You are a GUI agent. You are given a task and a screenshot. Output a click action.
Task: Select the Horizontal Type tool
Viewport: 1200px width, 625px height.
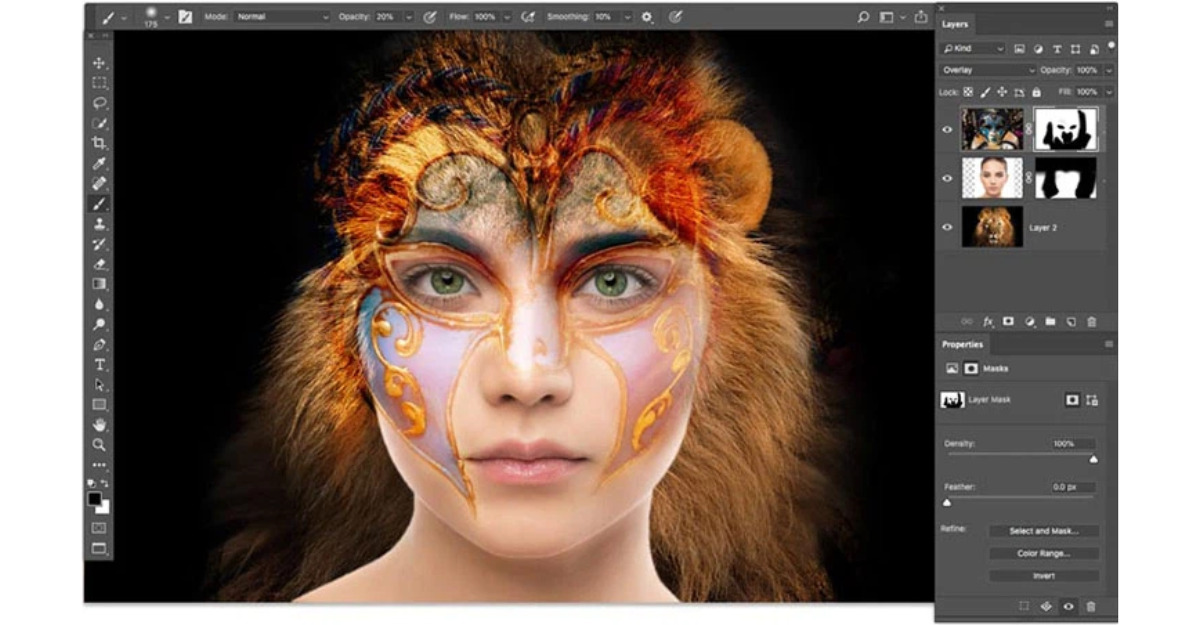point(99,364)
